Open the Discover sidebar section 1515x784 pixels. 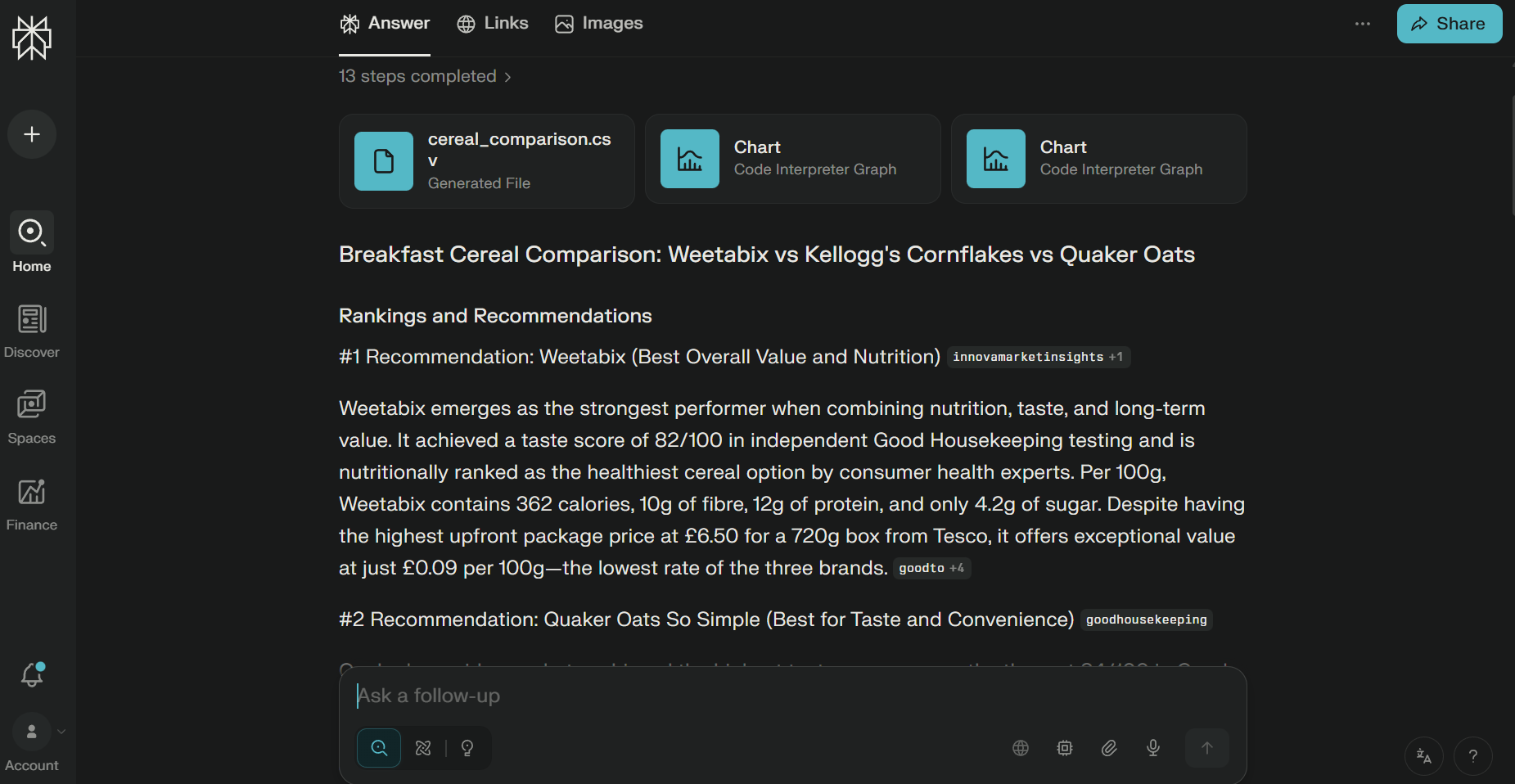coord(32,331)
